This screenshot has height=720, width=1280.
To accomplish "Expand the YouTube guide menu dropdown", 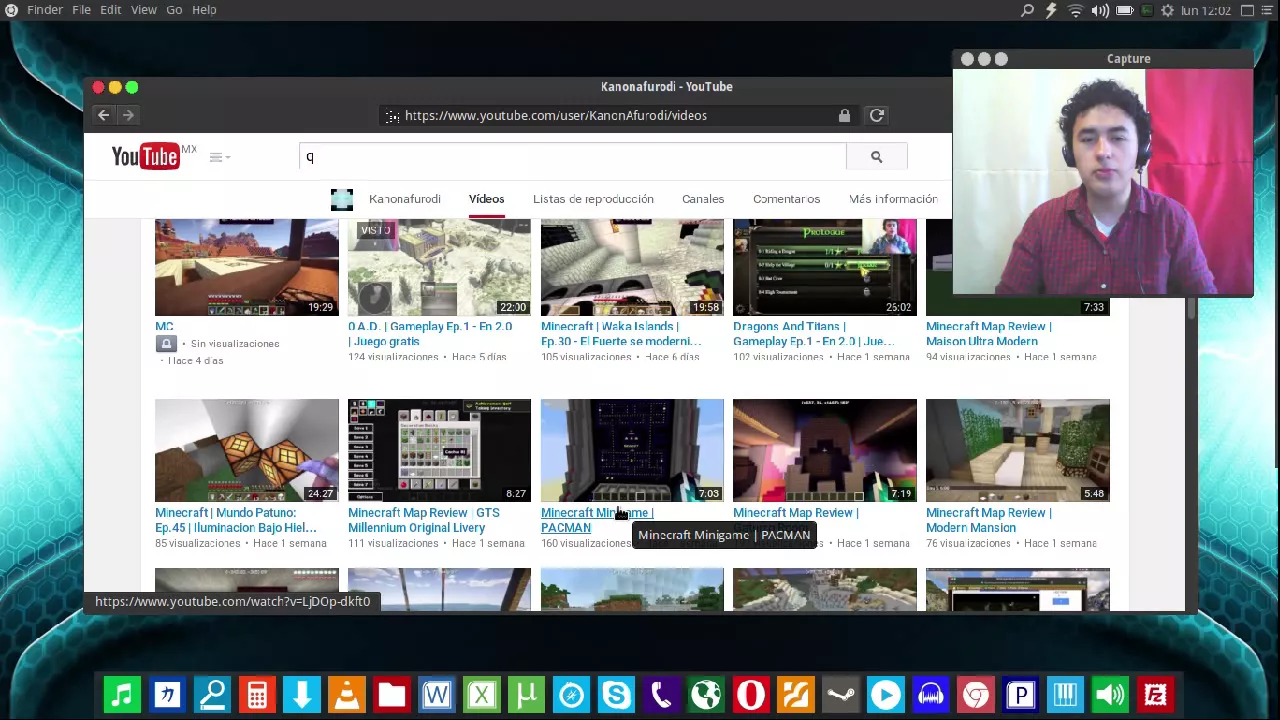I will (x=220, y=157).
